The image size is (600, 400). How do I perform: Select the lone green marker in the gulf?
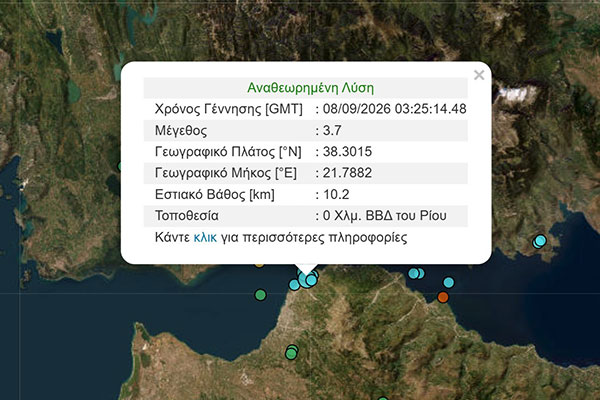(x=260, y=295)
